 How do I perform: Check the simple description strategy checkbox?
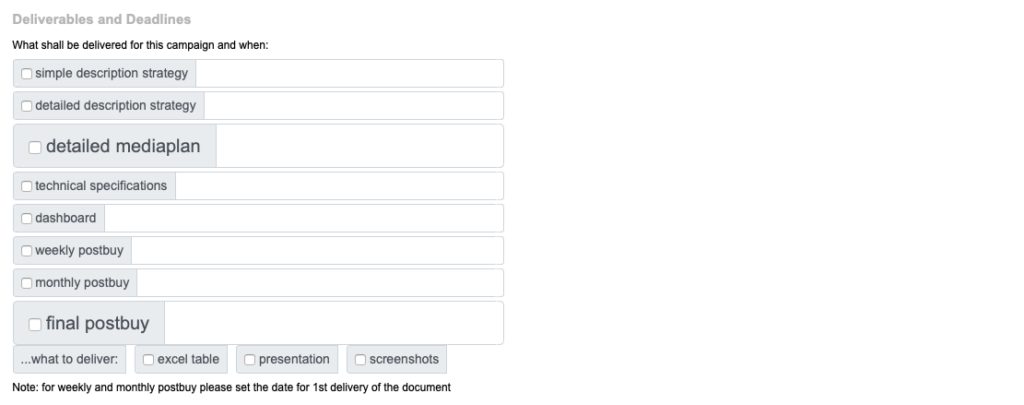(26, 74)
